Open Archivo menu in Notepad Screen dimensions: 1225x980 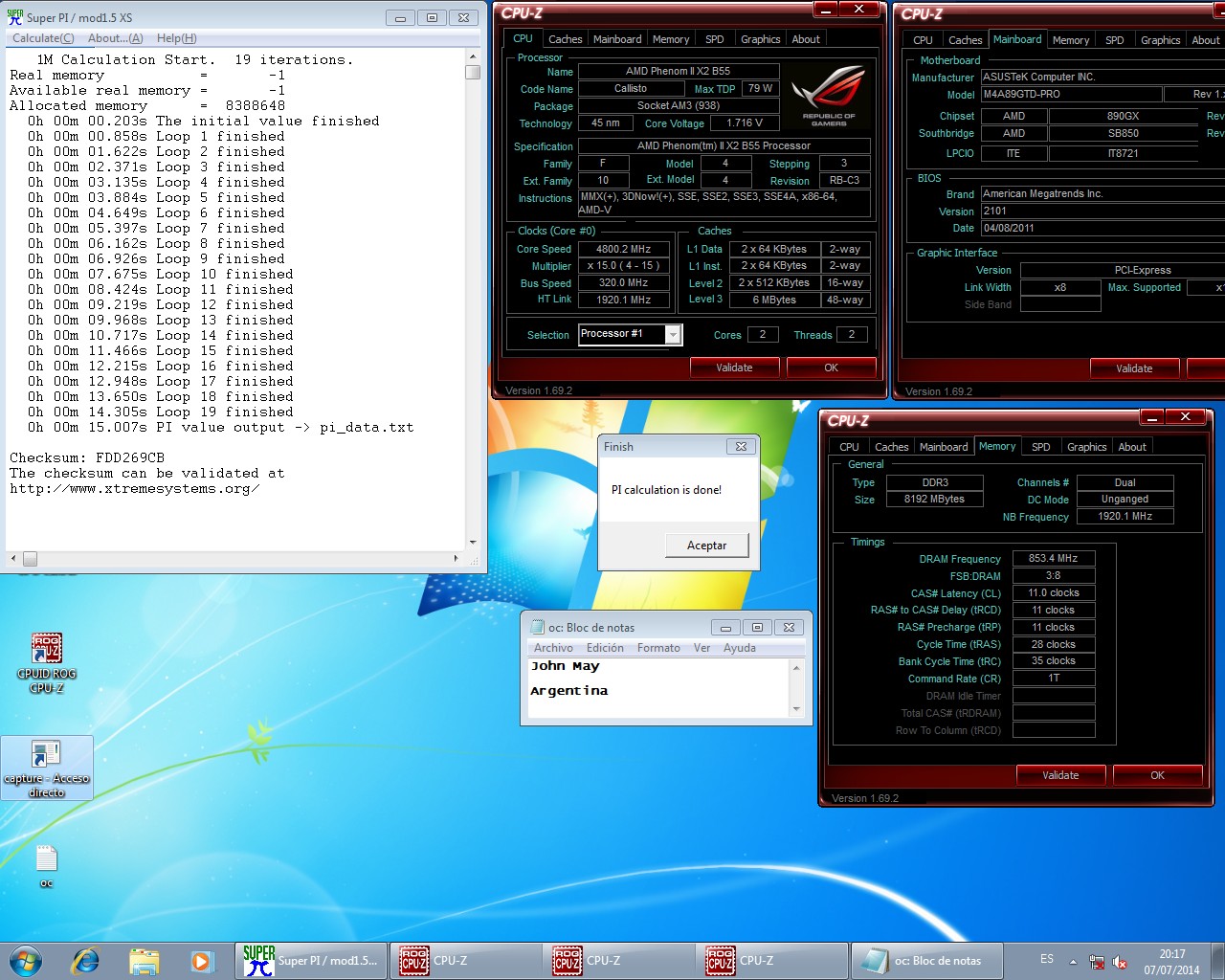[x=554, y=648]
